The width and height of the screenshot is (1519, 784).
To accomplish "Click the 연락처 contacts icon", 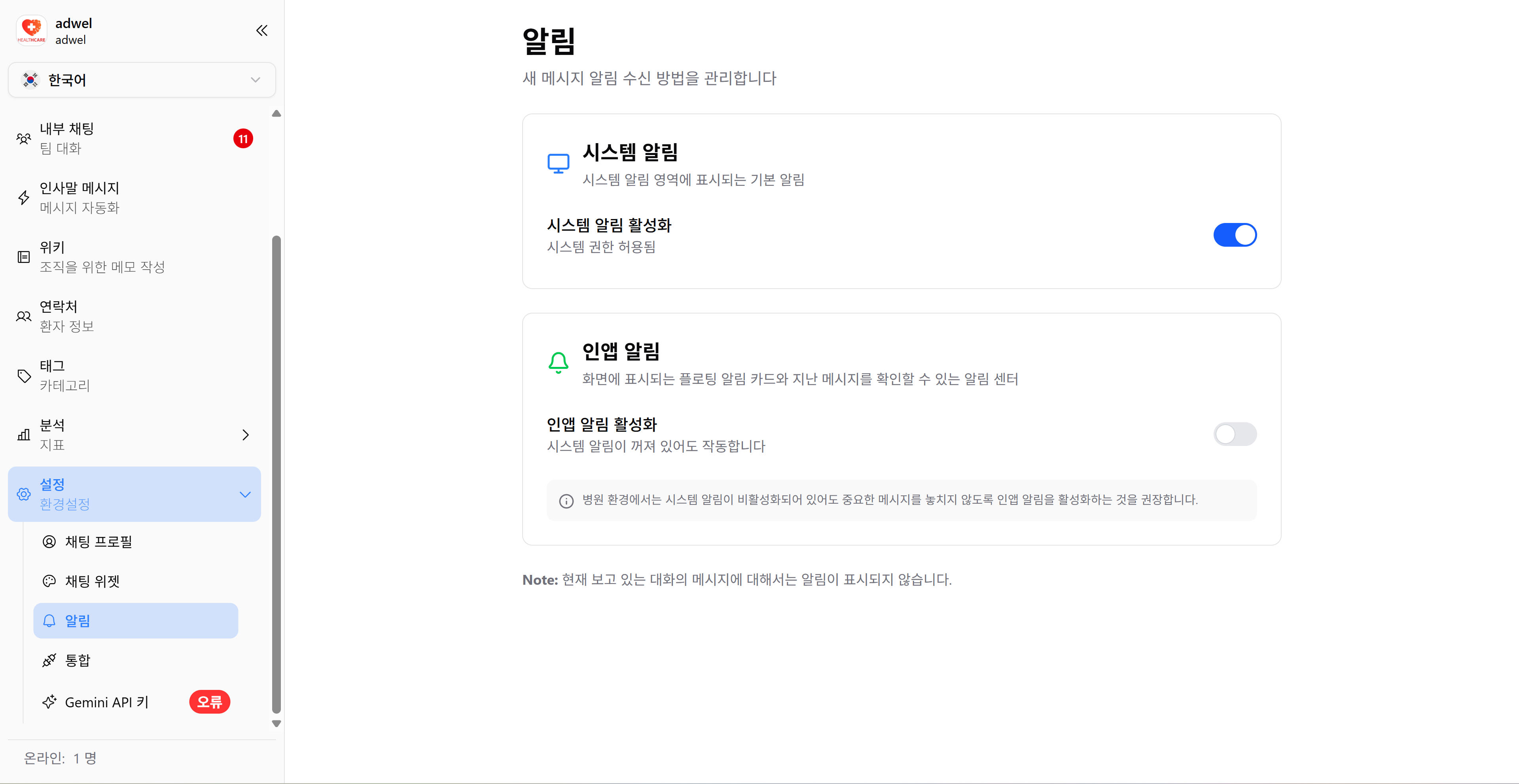I will coord(24,316).
